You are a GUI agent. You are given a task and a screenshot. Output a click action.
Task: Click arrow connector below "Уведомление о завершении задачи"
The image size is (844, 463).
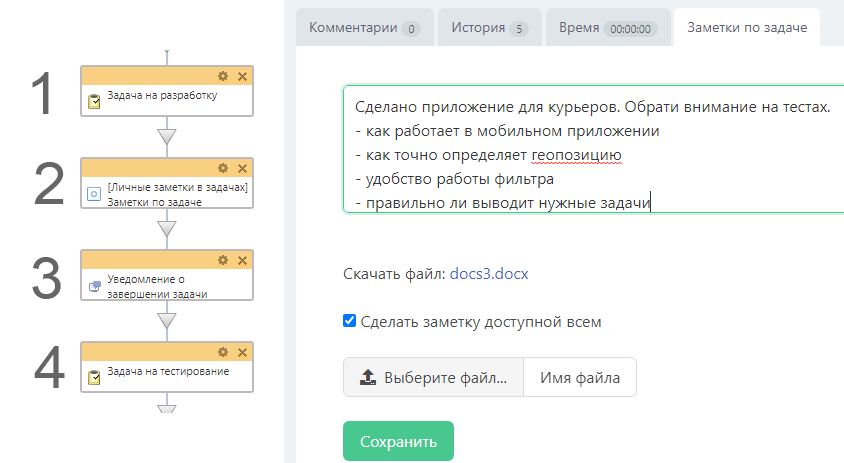167,321
